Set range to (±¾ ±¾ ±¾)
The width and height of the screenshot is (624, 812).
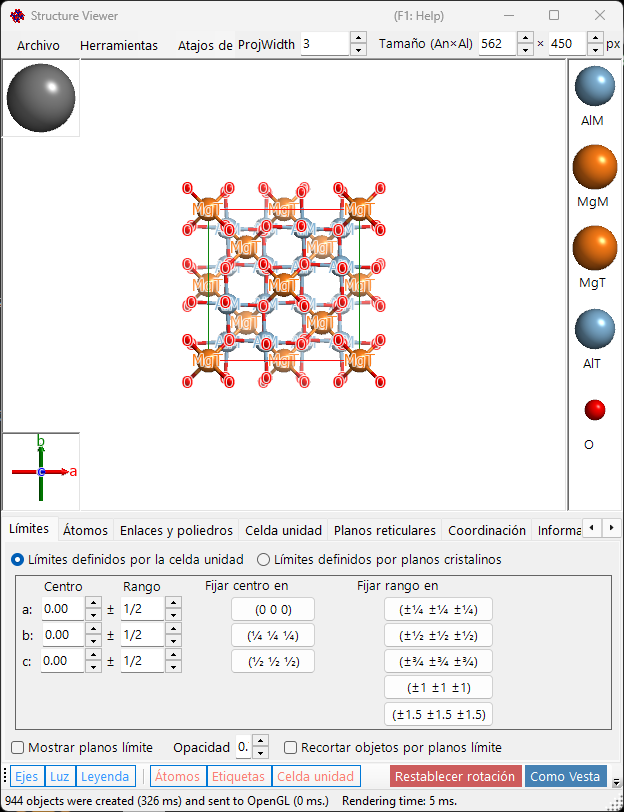(438, 661)
